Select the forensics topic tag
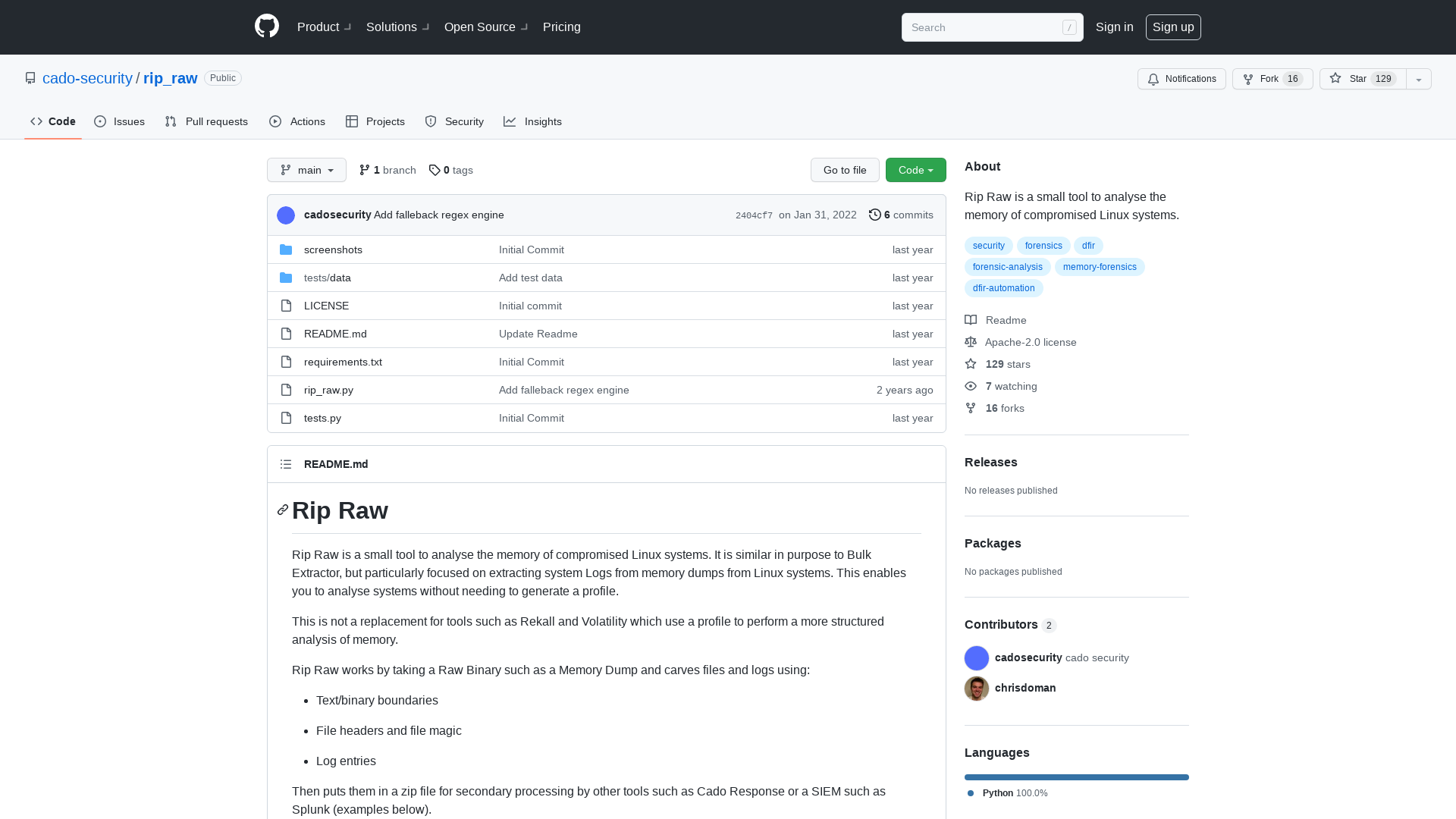Screen dimensions: 1456x819 pyautogui.click(x=1043, y=246)
